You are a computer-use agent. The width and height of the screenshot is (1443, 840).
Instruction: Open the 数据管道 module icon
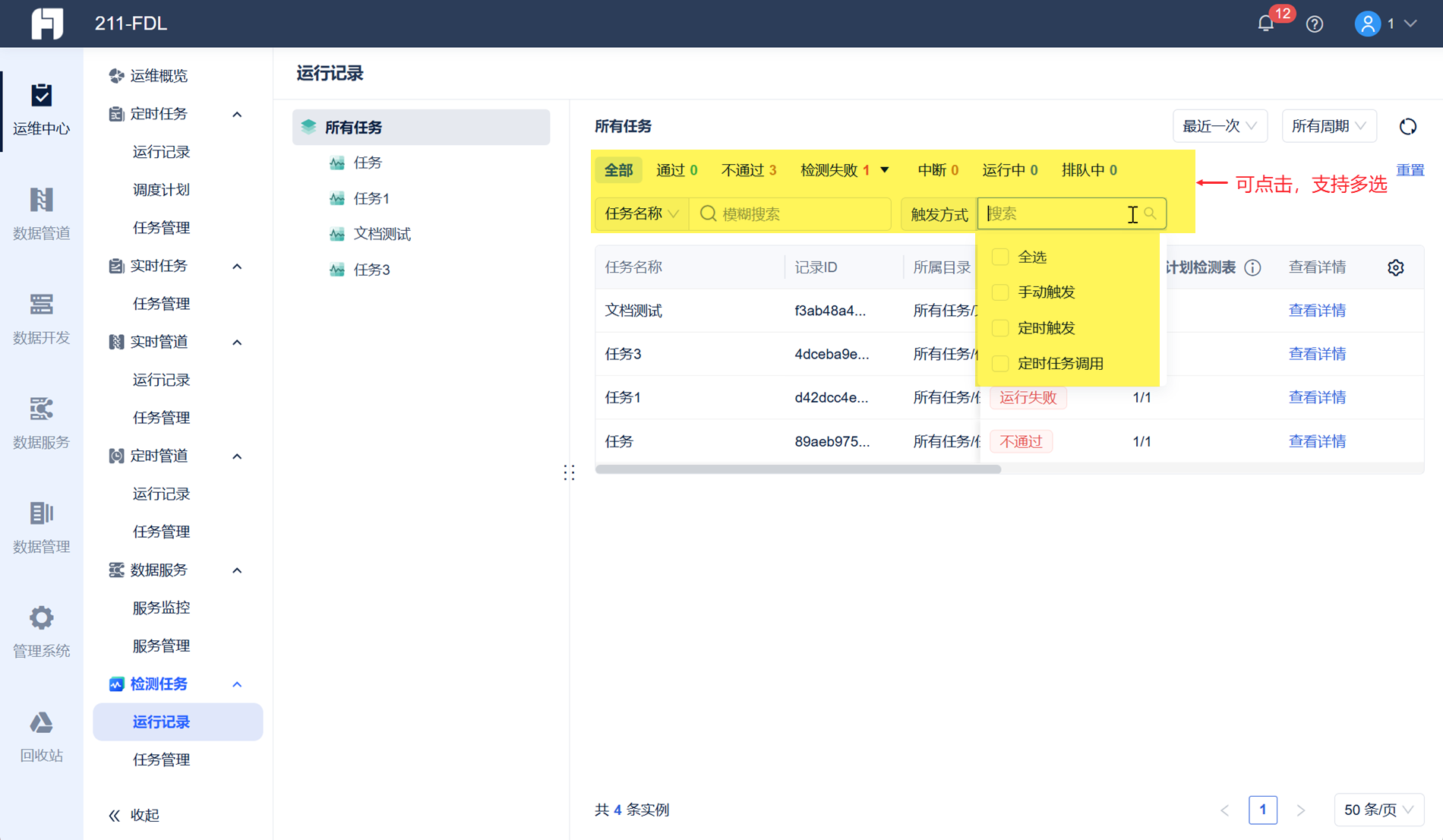[41, 200]
